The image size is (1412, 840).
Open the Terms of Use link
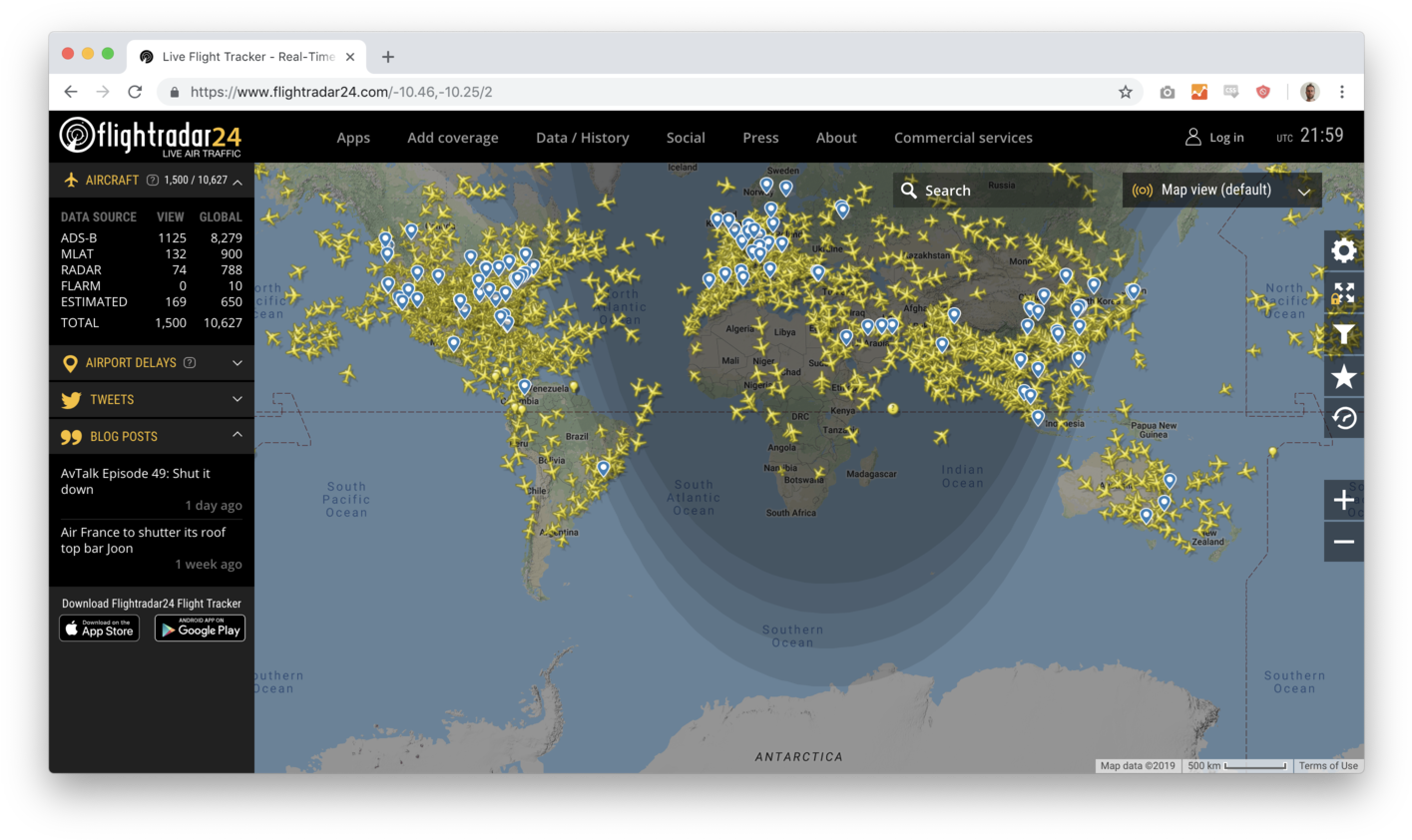click(1328, 766)
